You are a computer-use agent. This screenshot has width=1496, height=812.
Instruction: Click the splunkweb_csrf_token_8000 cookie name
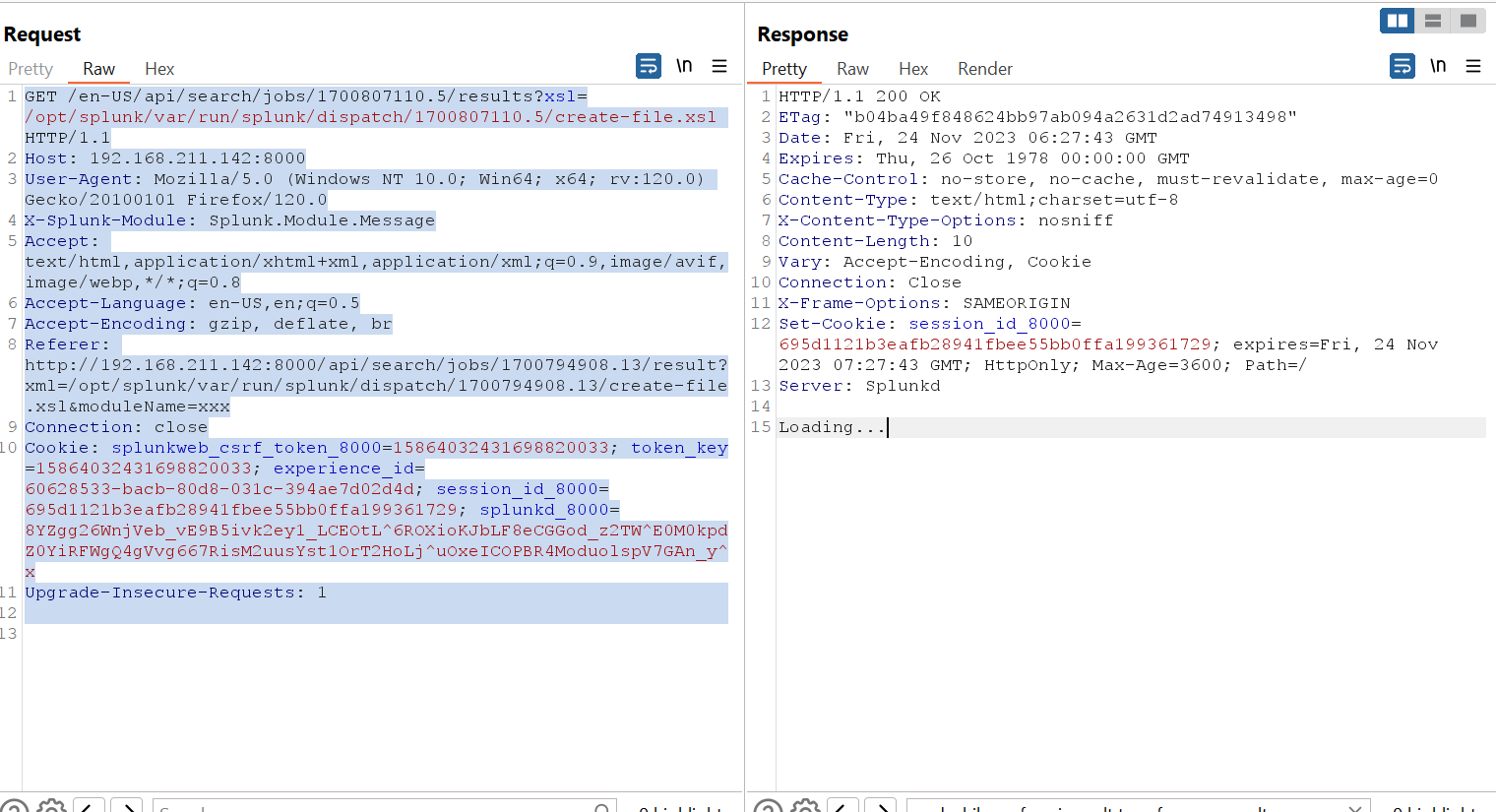[246, 448]
